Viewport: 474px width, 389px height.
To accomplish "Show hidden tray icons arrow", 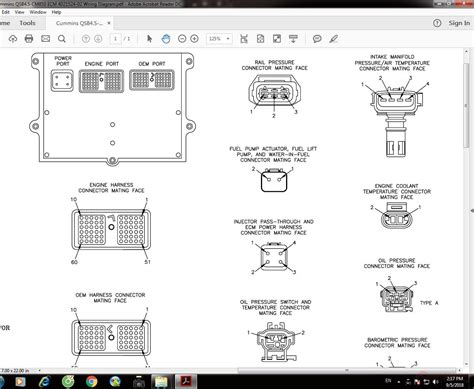I will pos(399,381).
